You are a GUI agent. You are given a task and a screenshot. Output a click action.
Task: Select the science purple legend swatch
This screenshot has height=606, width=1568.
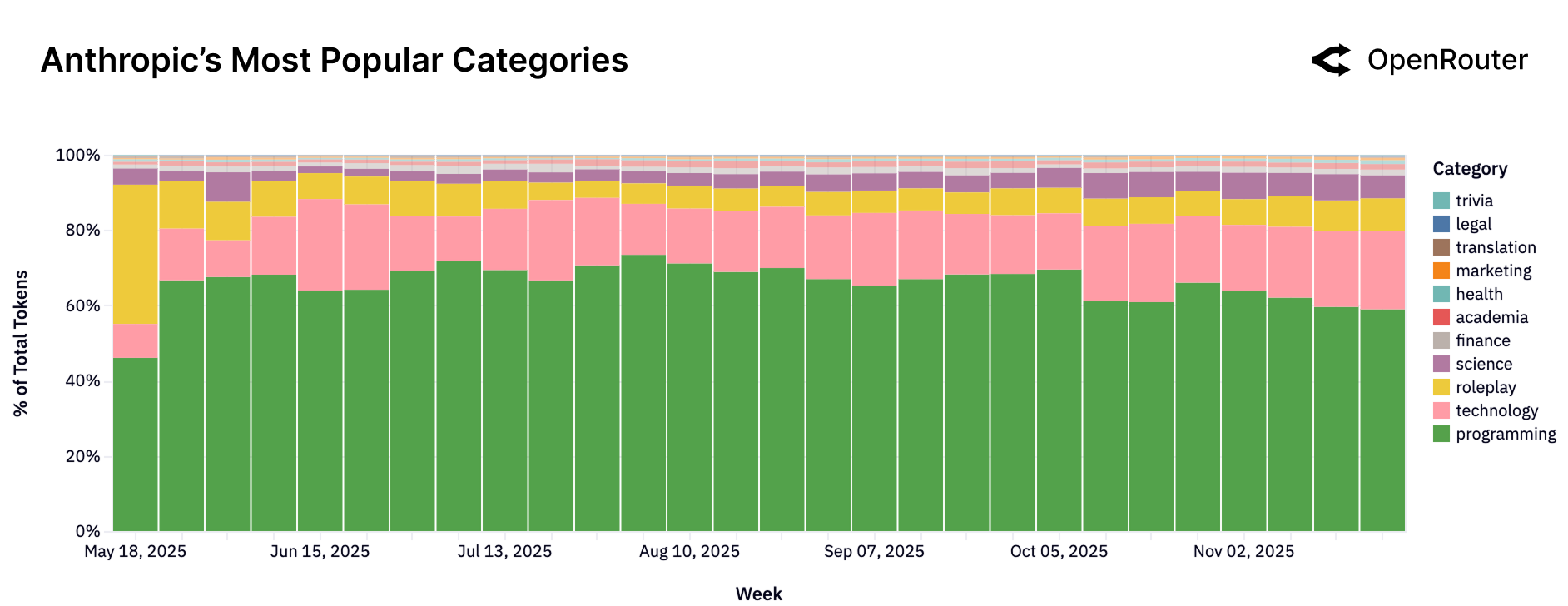[x=1441, y=364]
